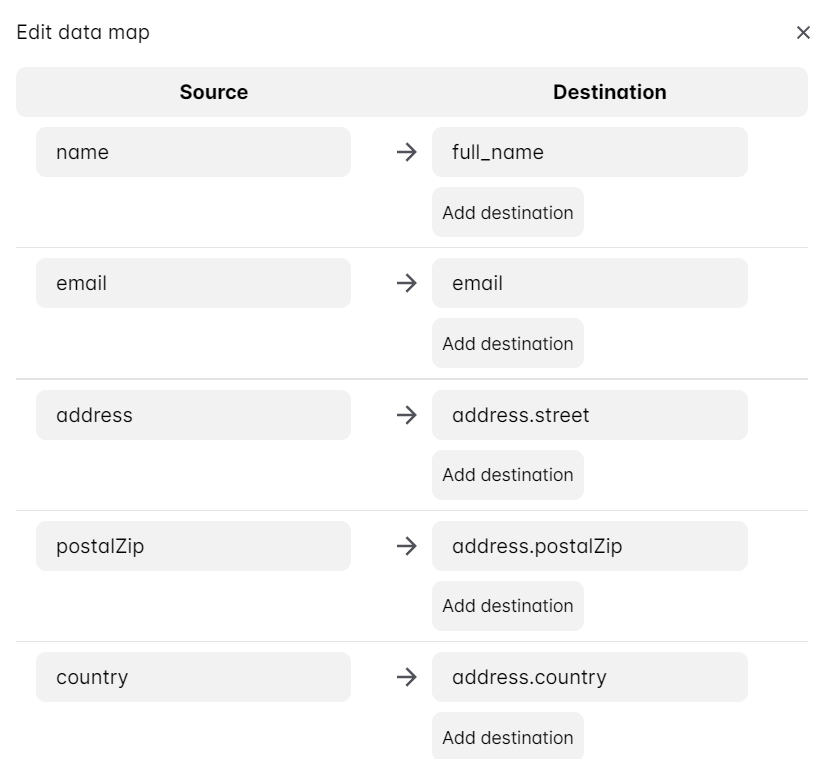Edit the address source field

pyautogui.click(x=193, y=415)
